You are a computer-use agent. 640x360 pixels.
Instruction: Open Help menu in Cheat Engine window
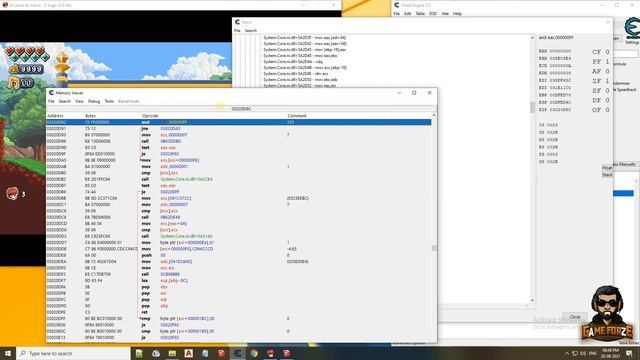(x=457, y=13)
